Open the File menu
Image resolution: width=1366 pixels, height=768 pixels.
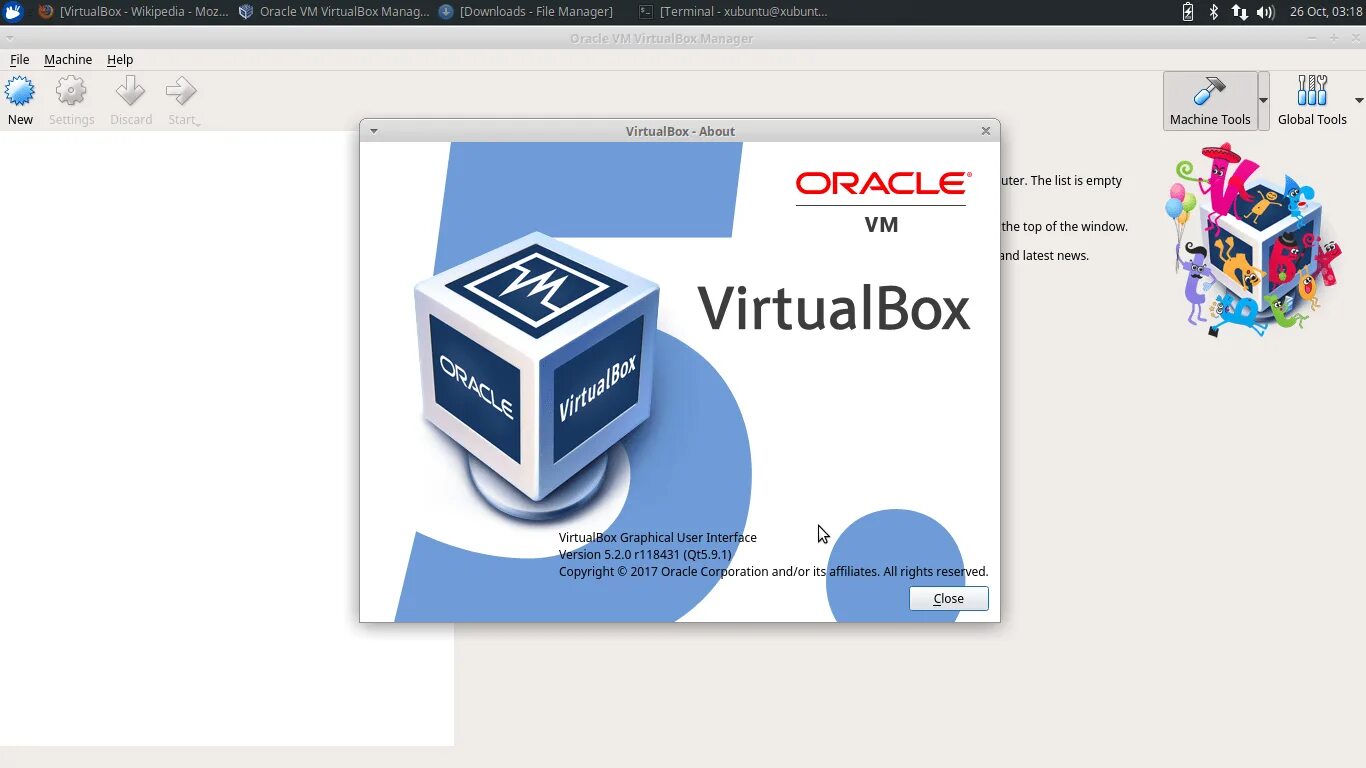click(19, 60)
